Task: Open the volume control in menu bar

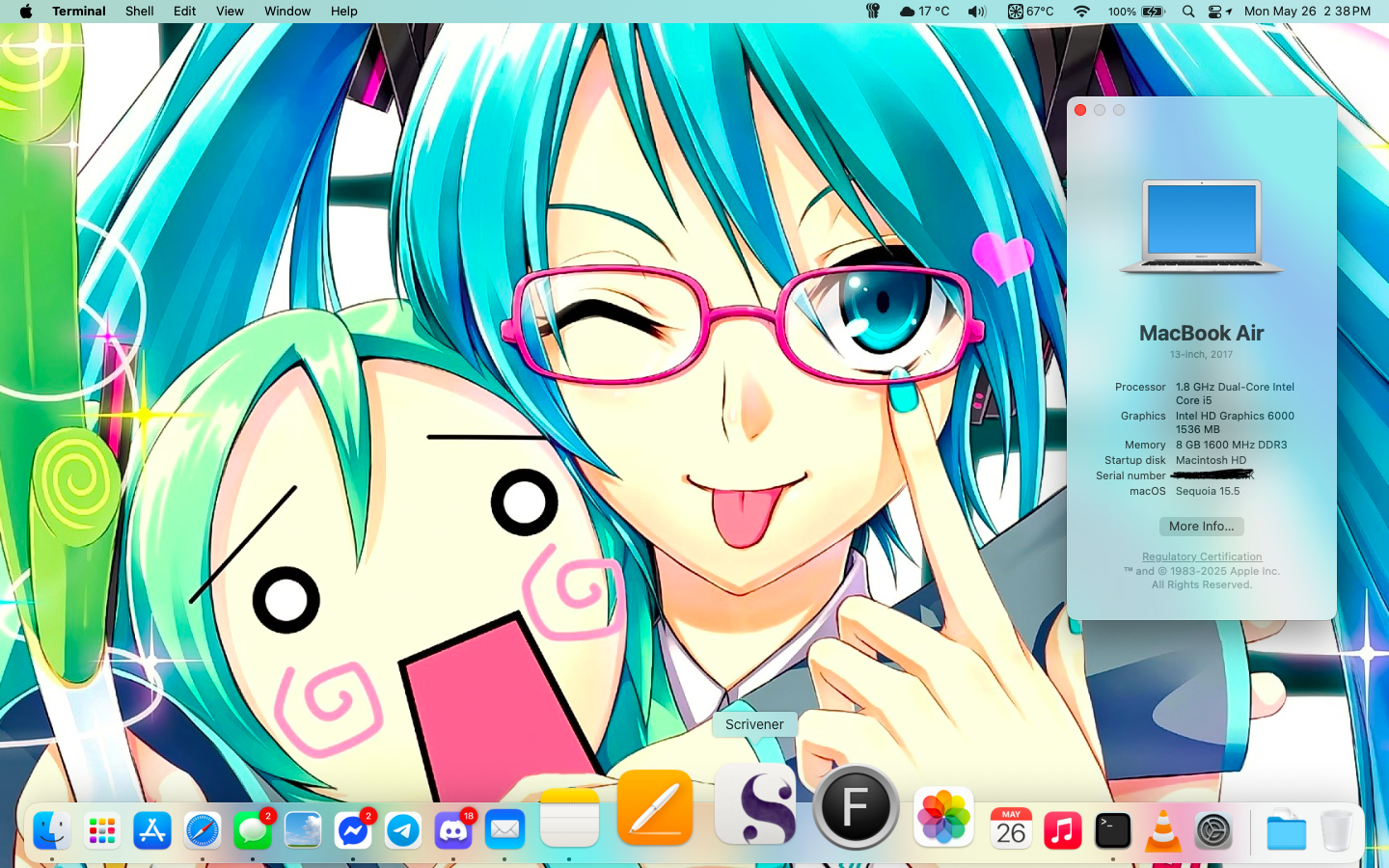Action: point(977,12)
